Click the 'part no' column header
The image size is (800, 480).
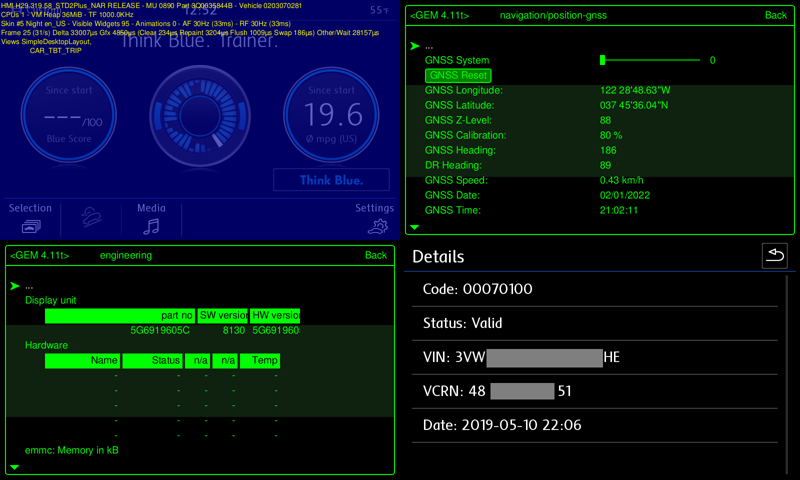[x=120, y=316]
